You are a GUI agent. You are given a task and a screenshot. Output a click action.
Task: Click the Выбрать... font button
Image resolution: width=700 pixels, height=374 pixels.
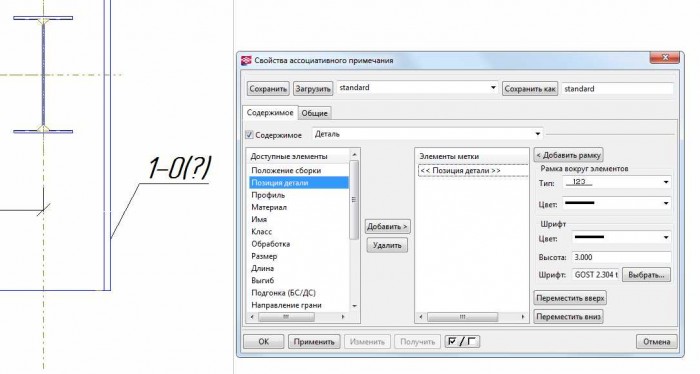(x=646, y=275)
